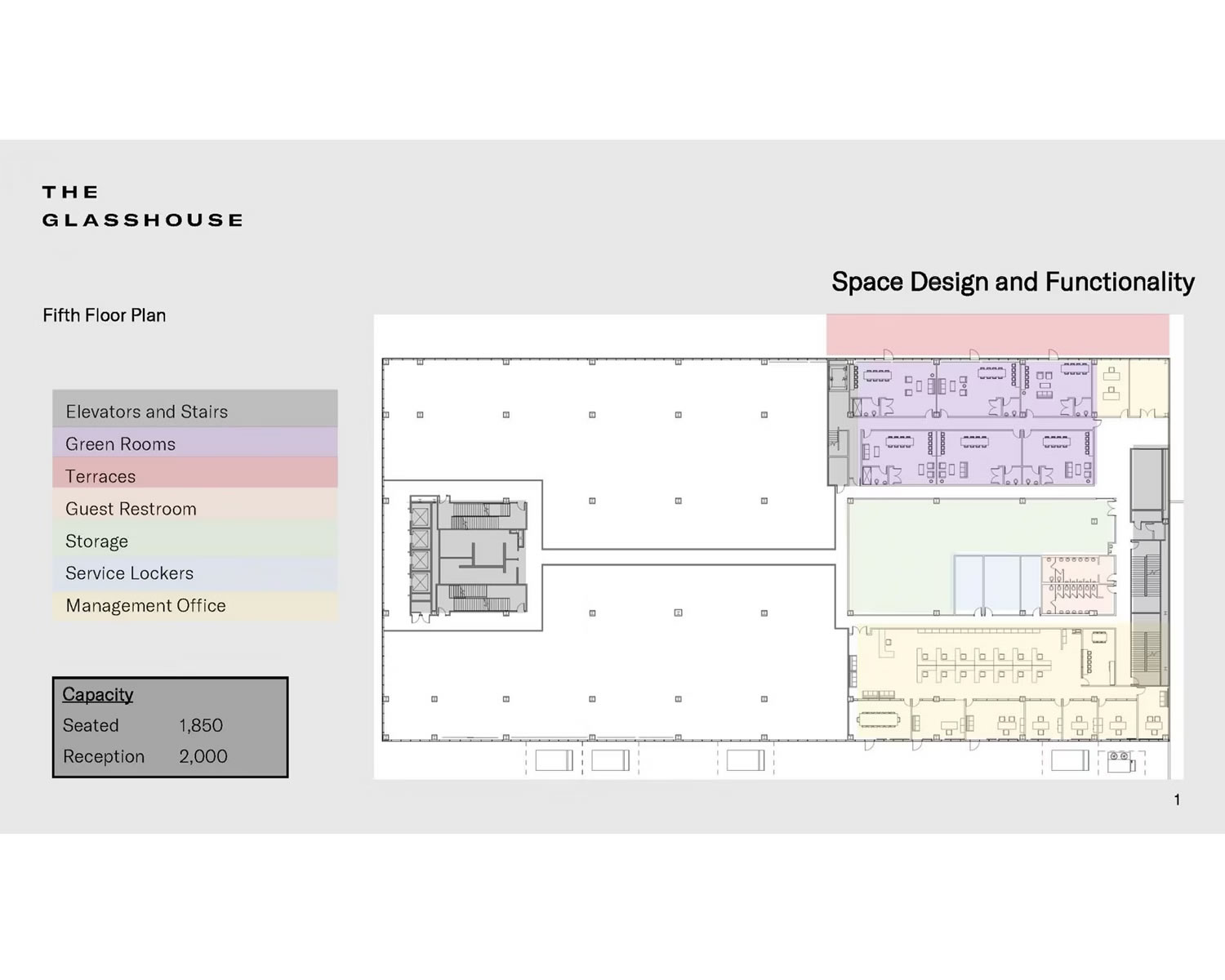Open the Fifth Floor Plan label
The height and width of the screenshot is (980, 1225).
click(104, 315)
